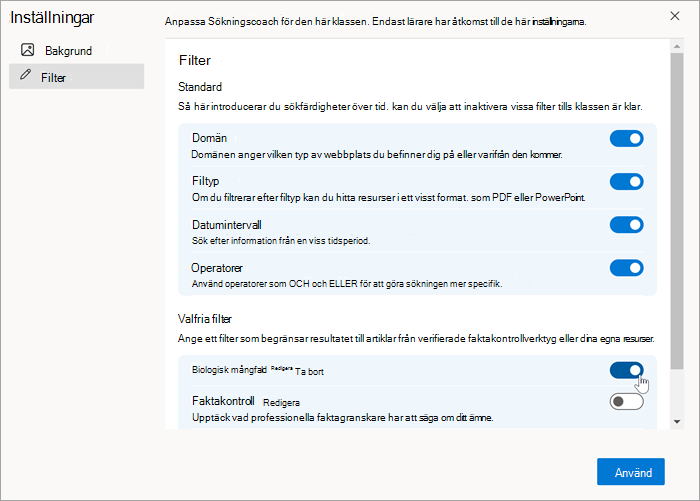Turn off the Filtyp toggle
This screenshot has width=700, height=501.
(626, 182)
